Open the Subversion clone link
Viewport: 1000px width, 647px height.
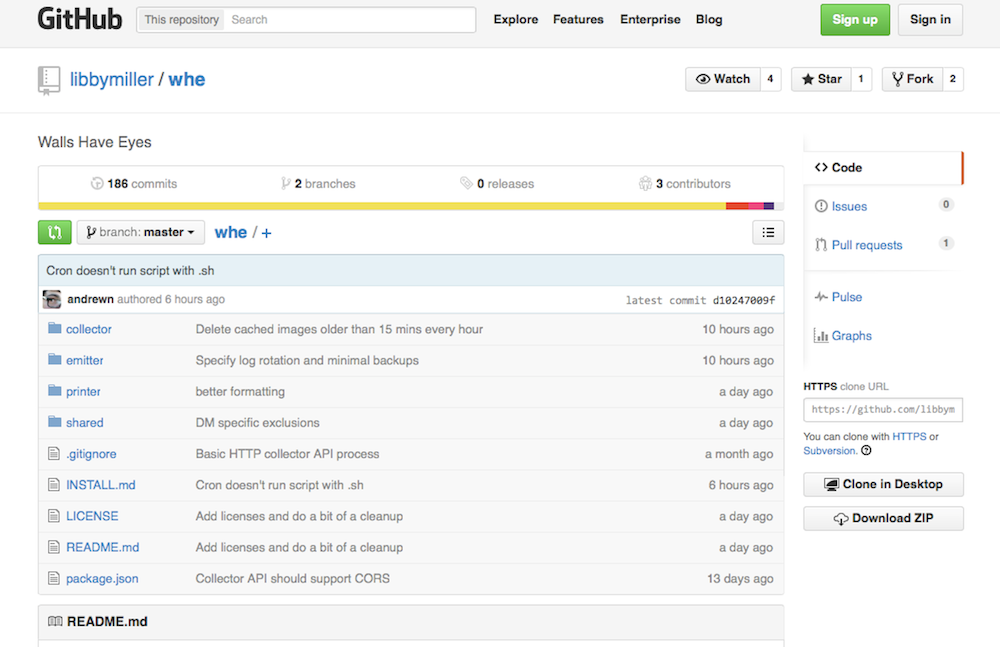(x=830, y=450)
